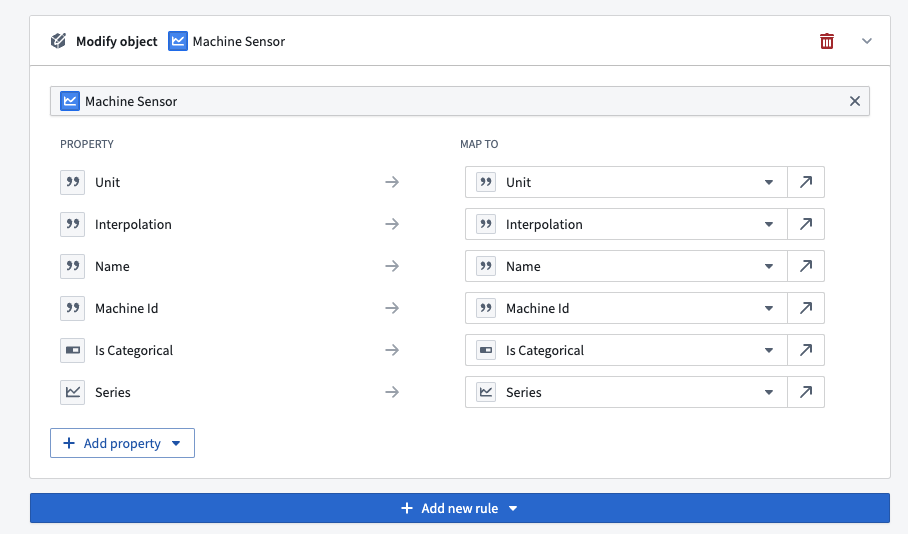908x534 pixels.
Task: Click the string type icon for Name property
Action: (72, 266)
